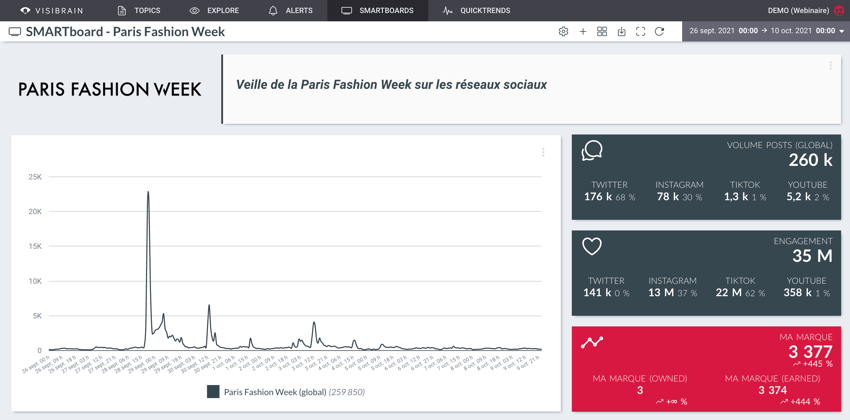The width and height of the screenshot is (850, 420).
Task: Open smartboard settings gear
Action: (x=563, y=31)
